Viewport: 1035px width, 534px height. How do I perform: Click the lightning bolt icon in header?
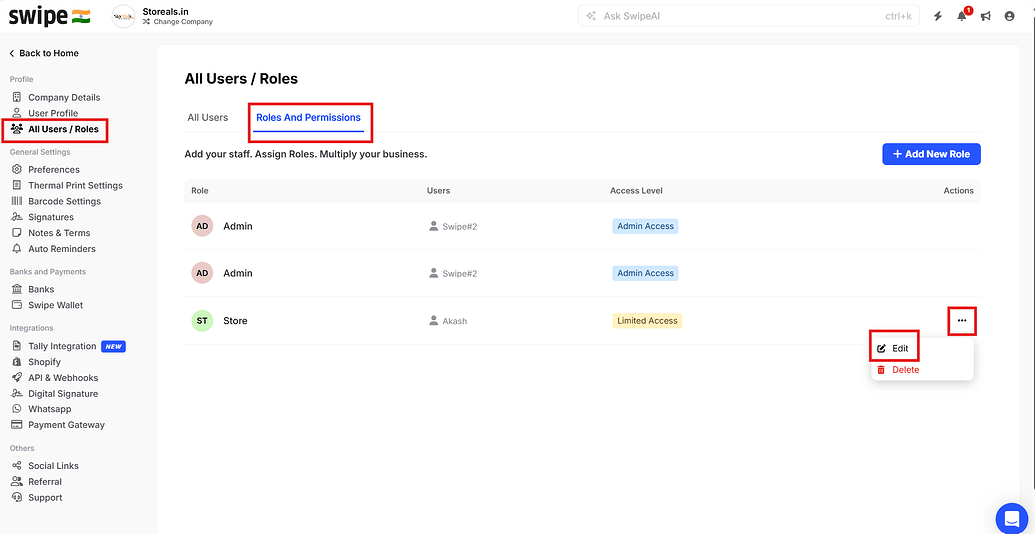[938, 16]
